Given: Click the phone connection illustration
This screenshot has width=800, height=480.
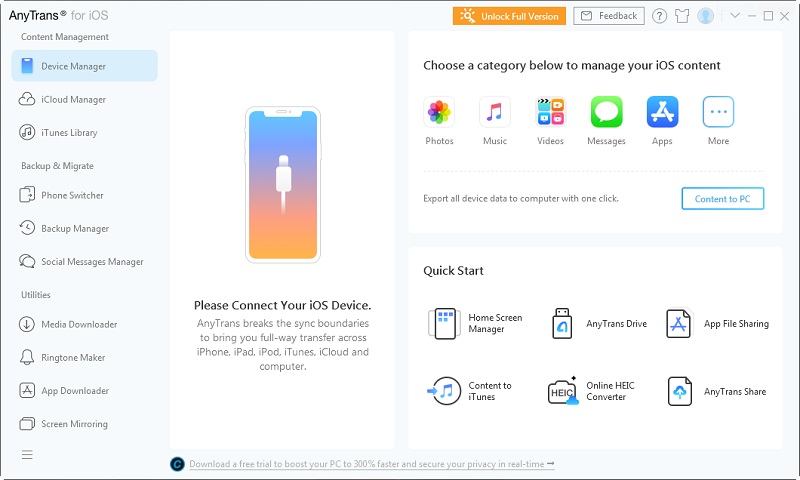Looking at the screenshot, I should 283,185.
